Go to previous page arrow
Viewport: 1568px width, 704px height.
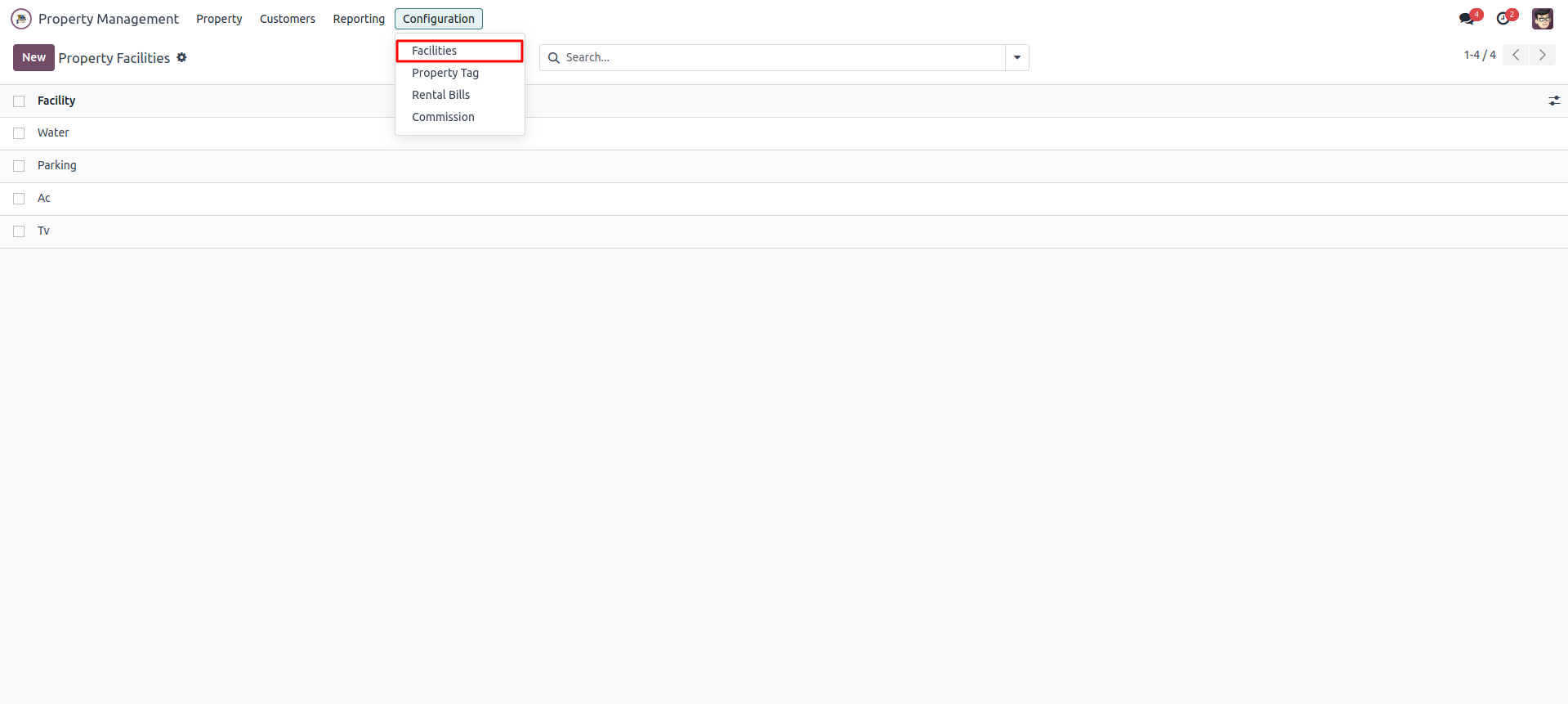[x=1516, y=55]
